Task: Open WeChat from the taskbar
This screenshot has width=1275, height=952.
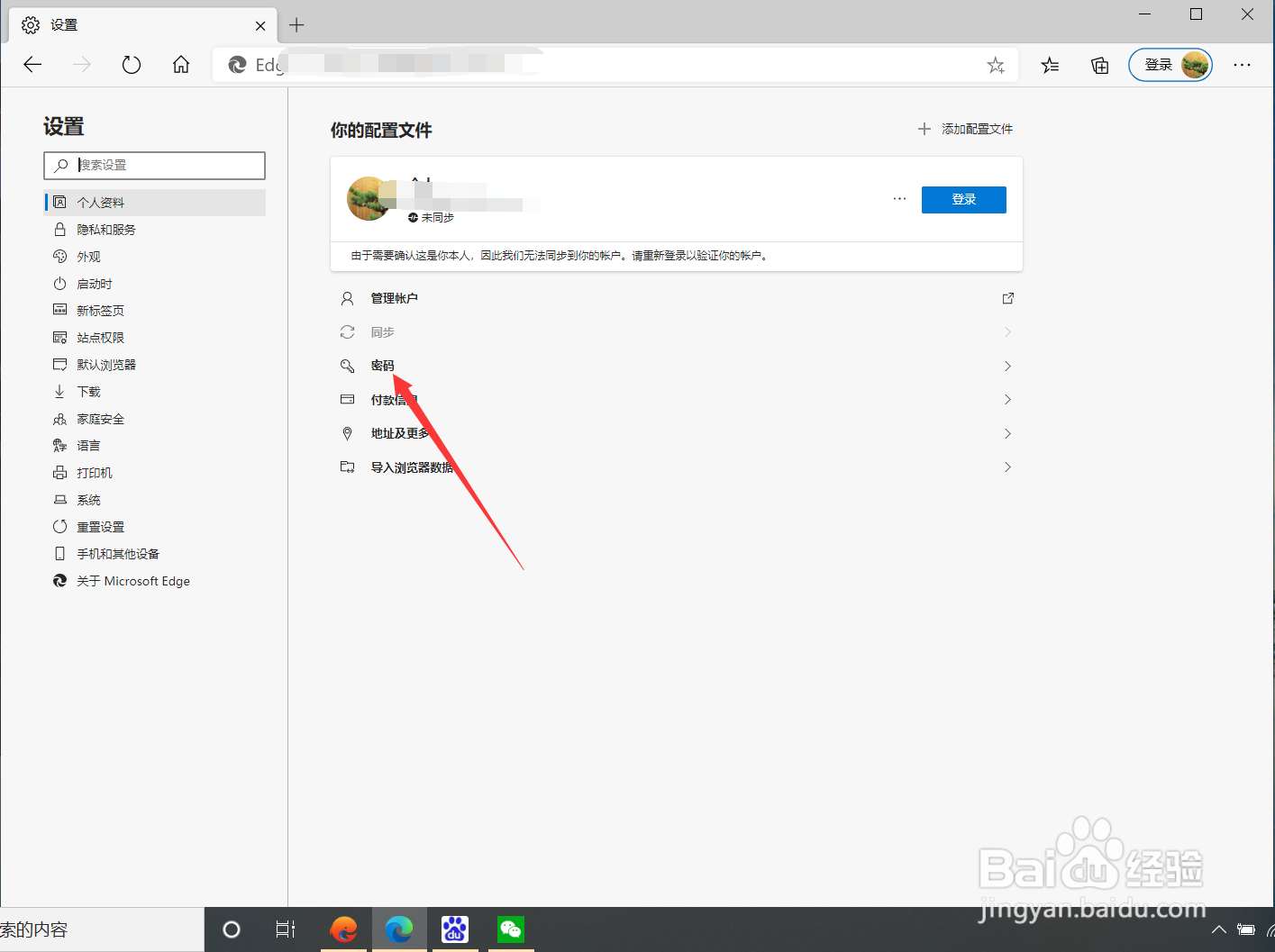Action: (510, 929)
